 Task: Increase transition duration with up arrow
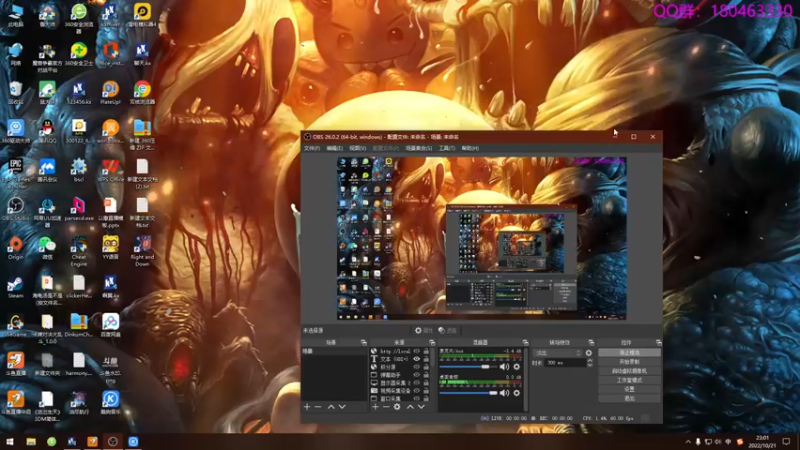coord(590,361)
